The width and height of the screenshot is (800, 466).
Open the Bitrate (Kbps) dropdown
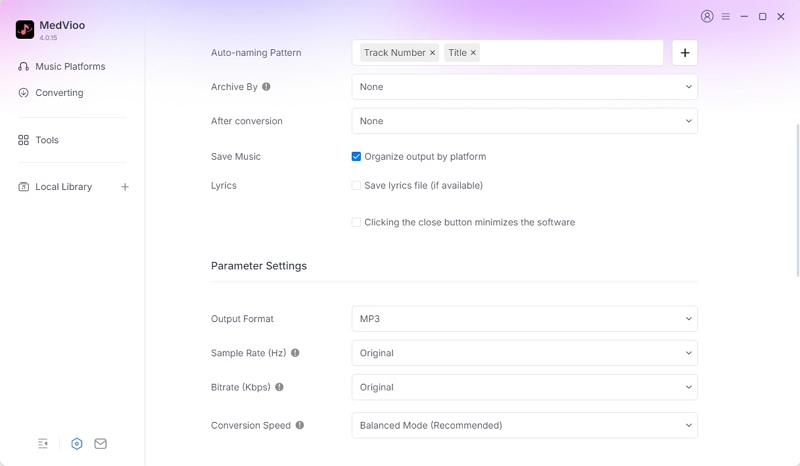click(524, 387)
